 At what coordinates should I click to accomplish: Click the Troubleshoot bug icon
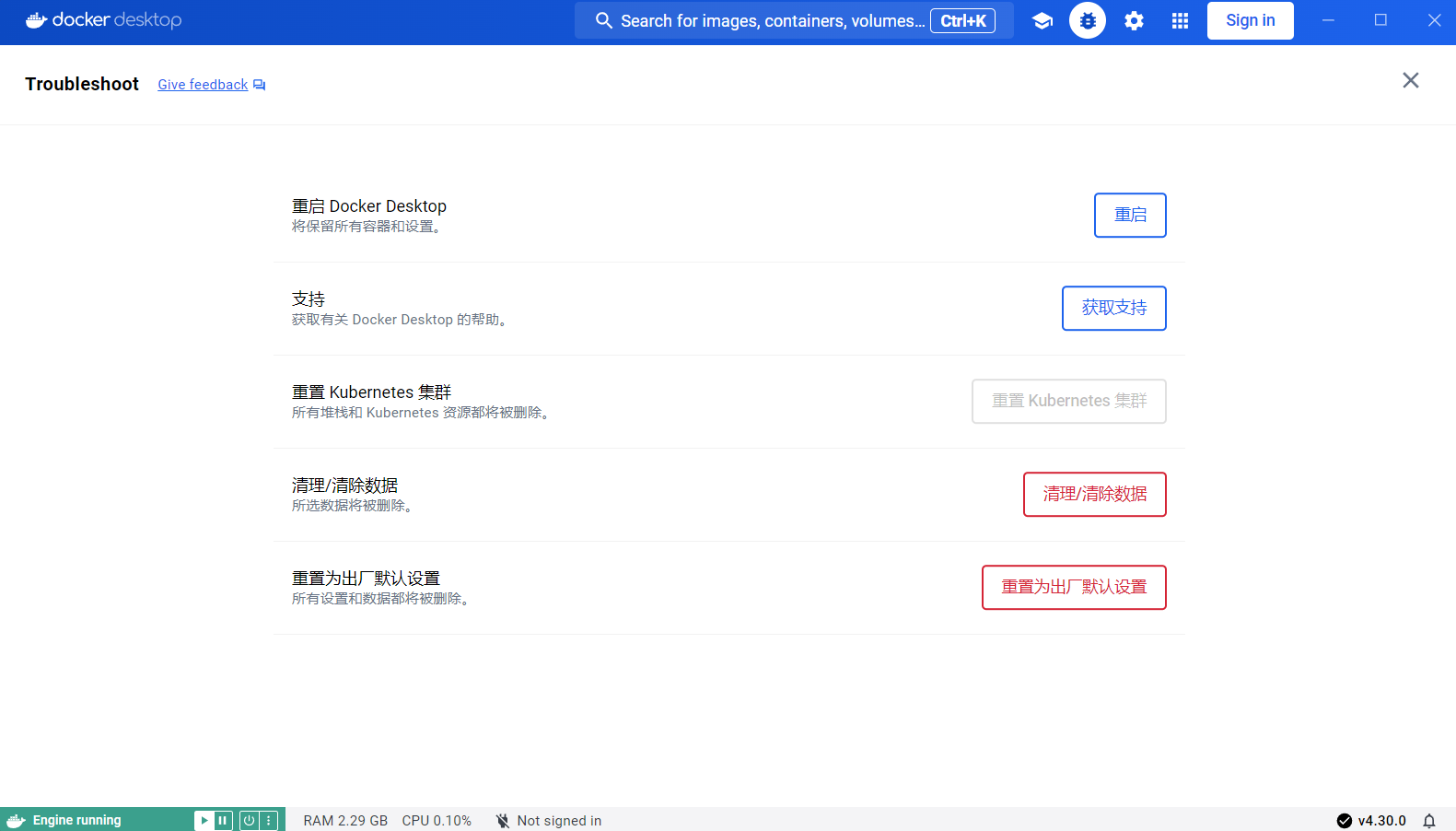pos(1088,20)
